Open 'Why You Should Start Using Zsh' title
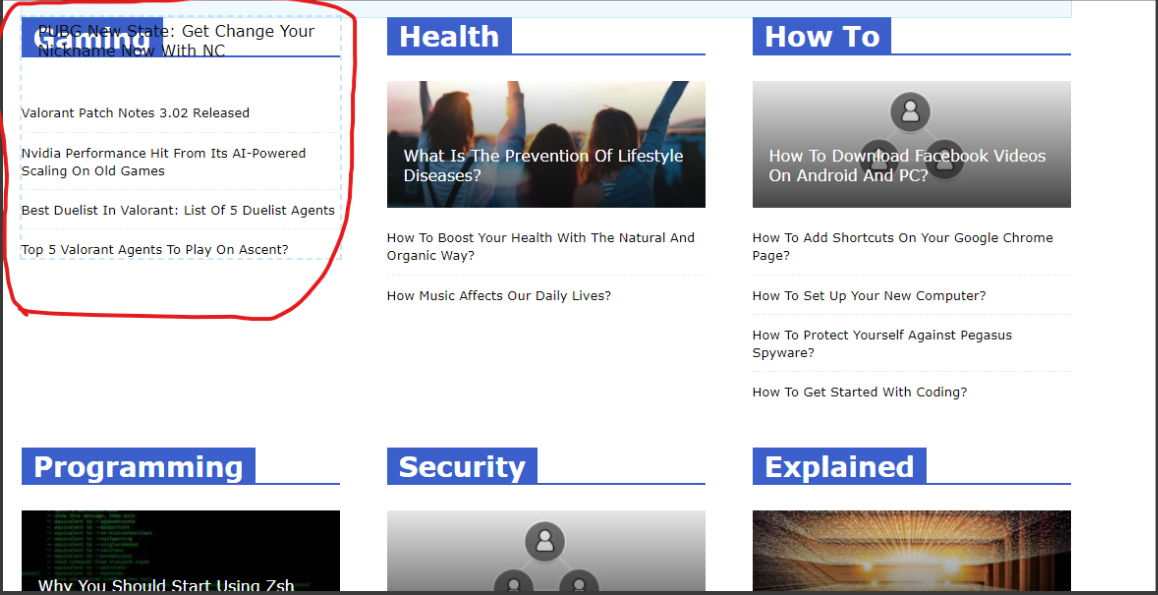This screenshot has width=1158, height=595. [x=166, y=585]
